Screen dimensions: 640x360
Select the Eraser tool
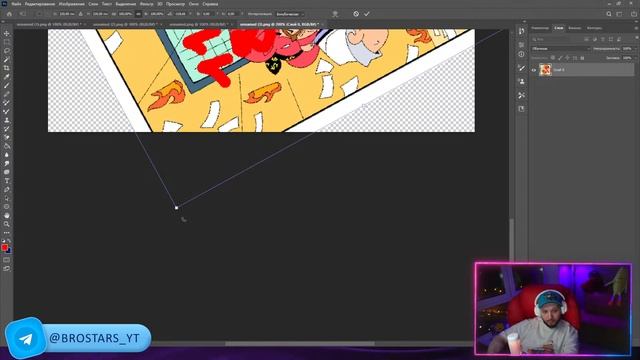pyautogui.click(x=7, y=138)
